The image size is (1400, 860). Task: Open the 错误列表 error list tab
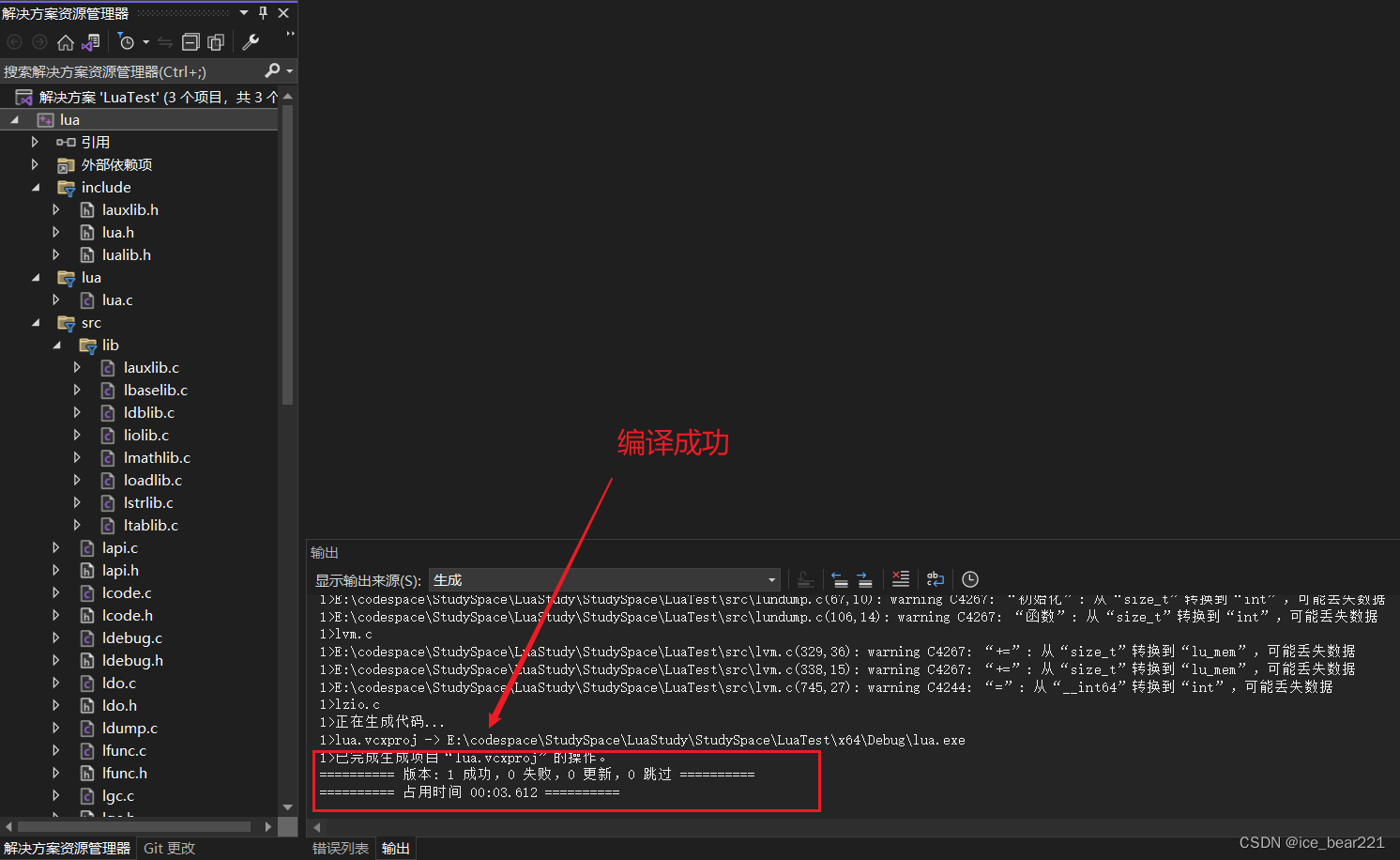coord(341,848)
